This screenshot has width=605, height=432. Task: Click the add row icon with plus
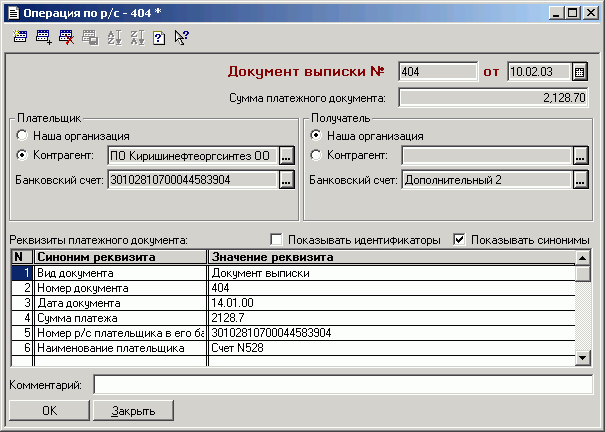[x=44, y=37]
